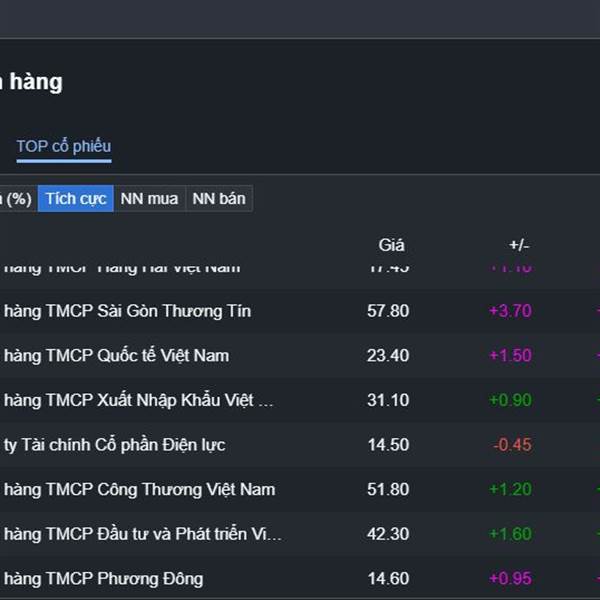This screenshot has height=600, width=600.
Task: Click change value +0.90
Action: point(510,400)
